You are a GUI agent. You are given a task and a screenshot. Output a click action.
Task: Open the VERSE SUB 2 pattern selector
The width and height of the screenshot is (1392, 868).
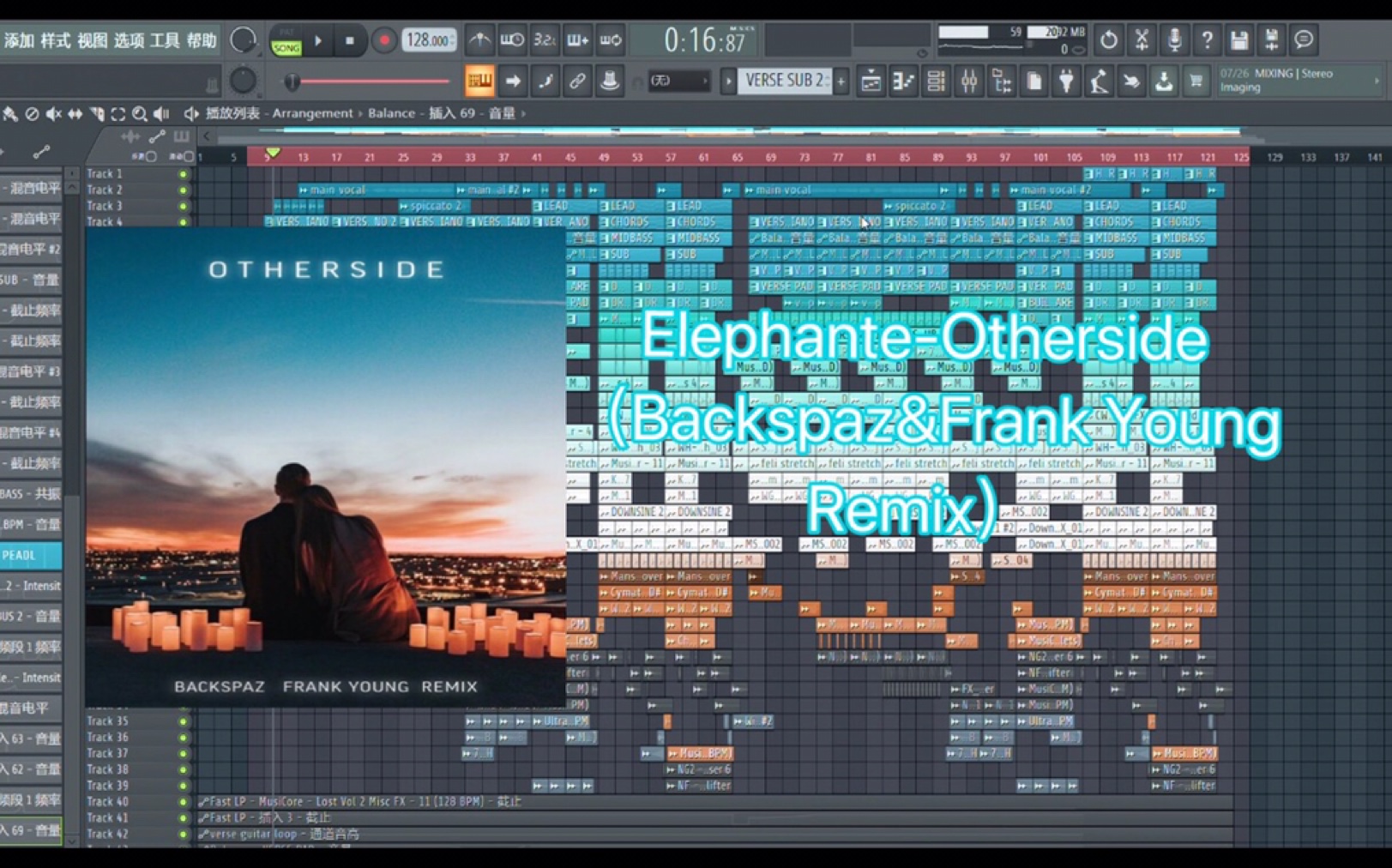pyautogui.click(x=784, y=81)
